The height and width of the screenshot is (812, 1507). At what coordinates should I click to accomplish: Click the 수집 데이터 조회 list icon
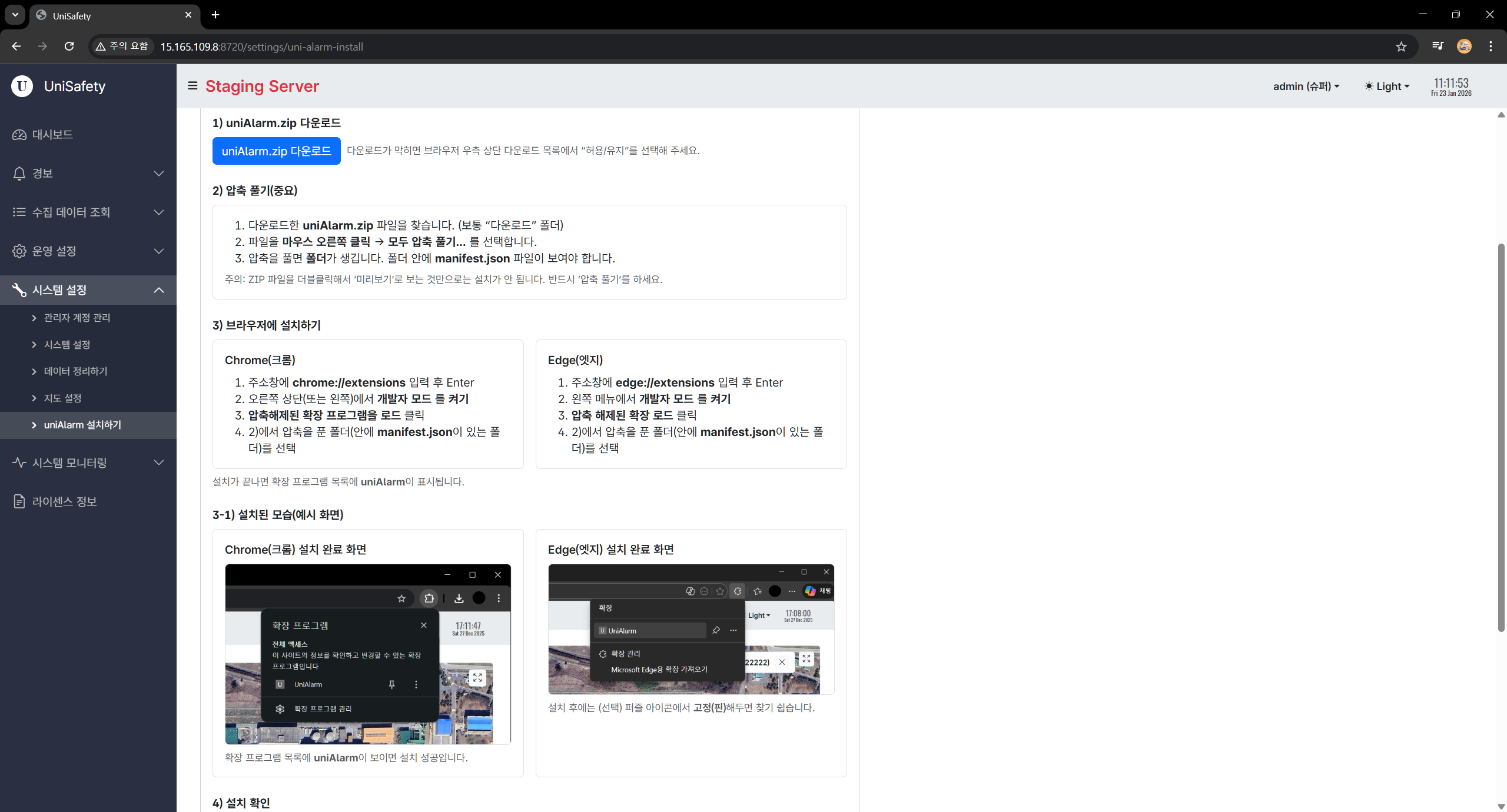19,212
